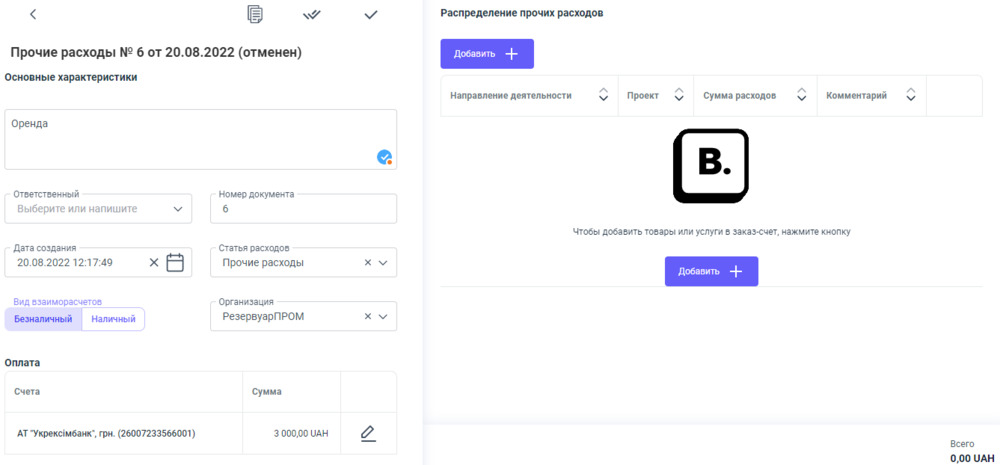This screenshot has width=1000, height=465.
Task: Select Наличный payment type
Action: [x=113, y=319]
